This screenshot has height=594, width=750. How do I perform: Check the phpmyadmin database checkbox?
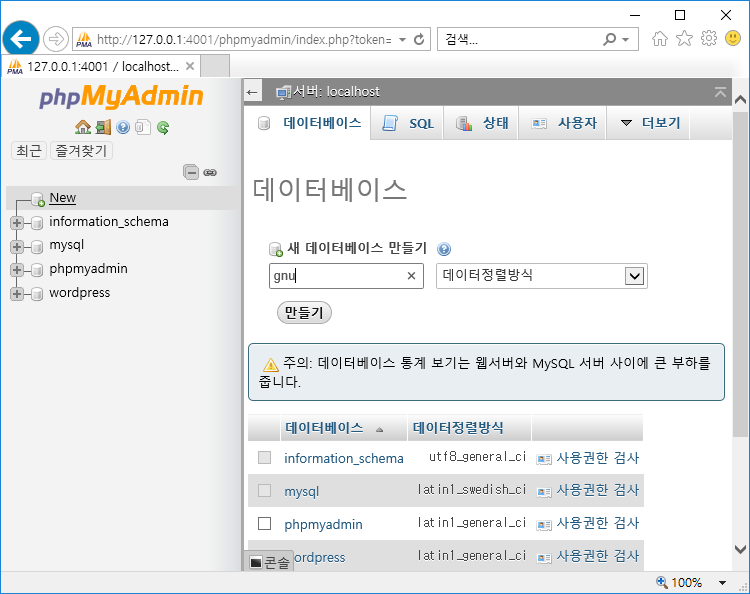pyautogui.click(x=265, y=524)
